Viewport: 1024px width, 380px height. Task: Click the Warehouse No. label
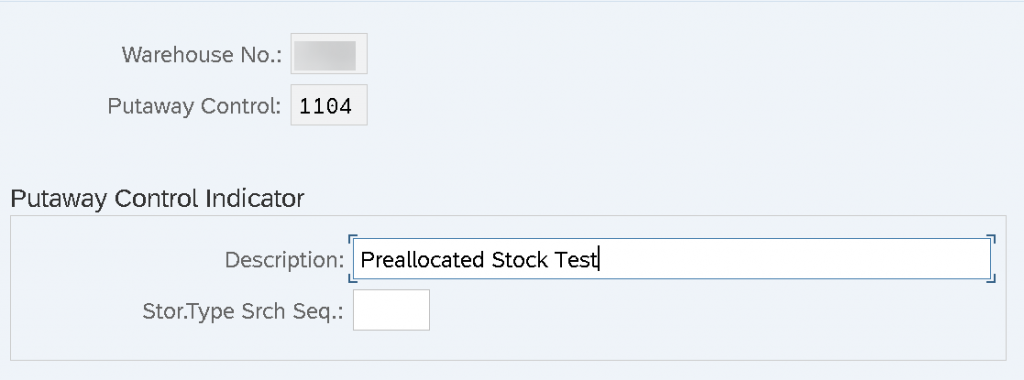tap(202, 54)
